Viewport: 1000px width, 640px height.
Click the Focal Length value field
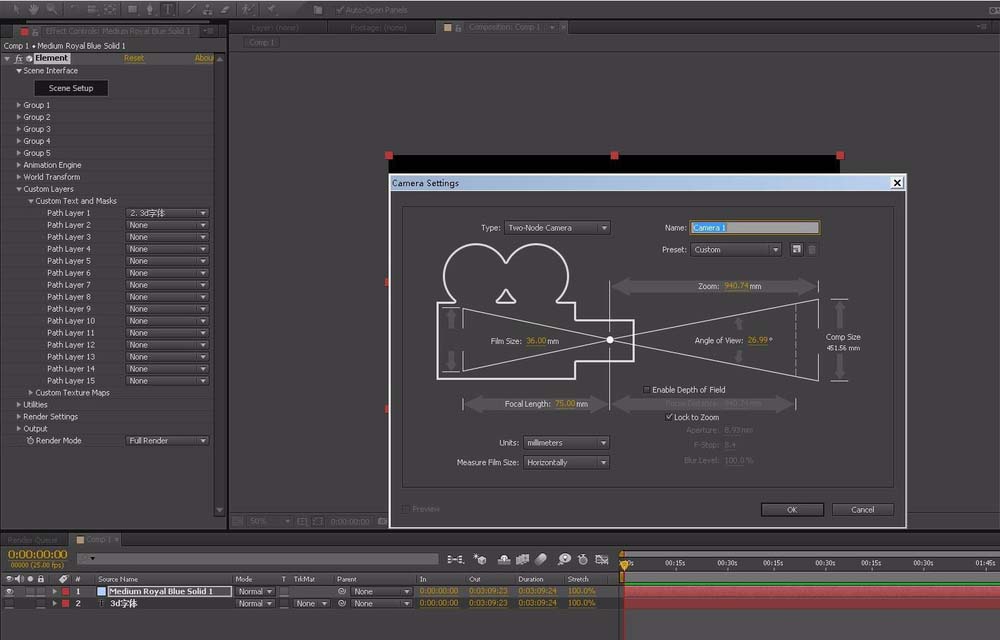click(565, 404)
